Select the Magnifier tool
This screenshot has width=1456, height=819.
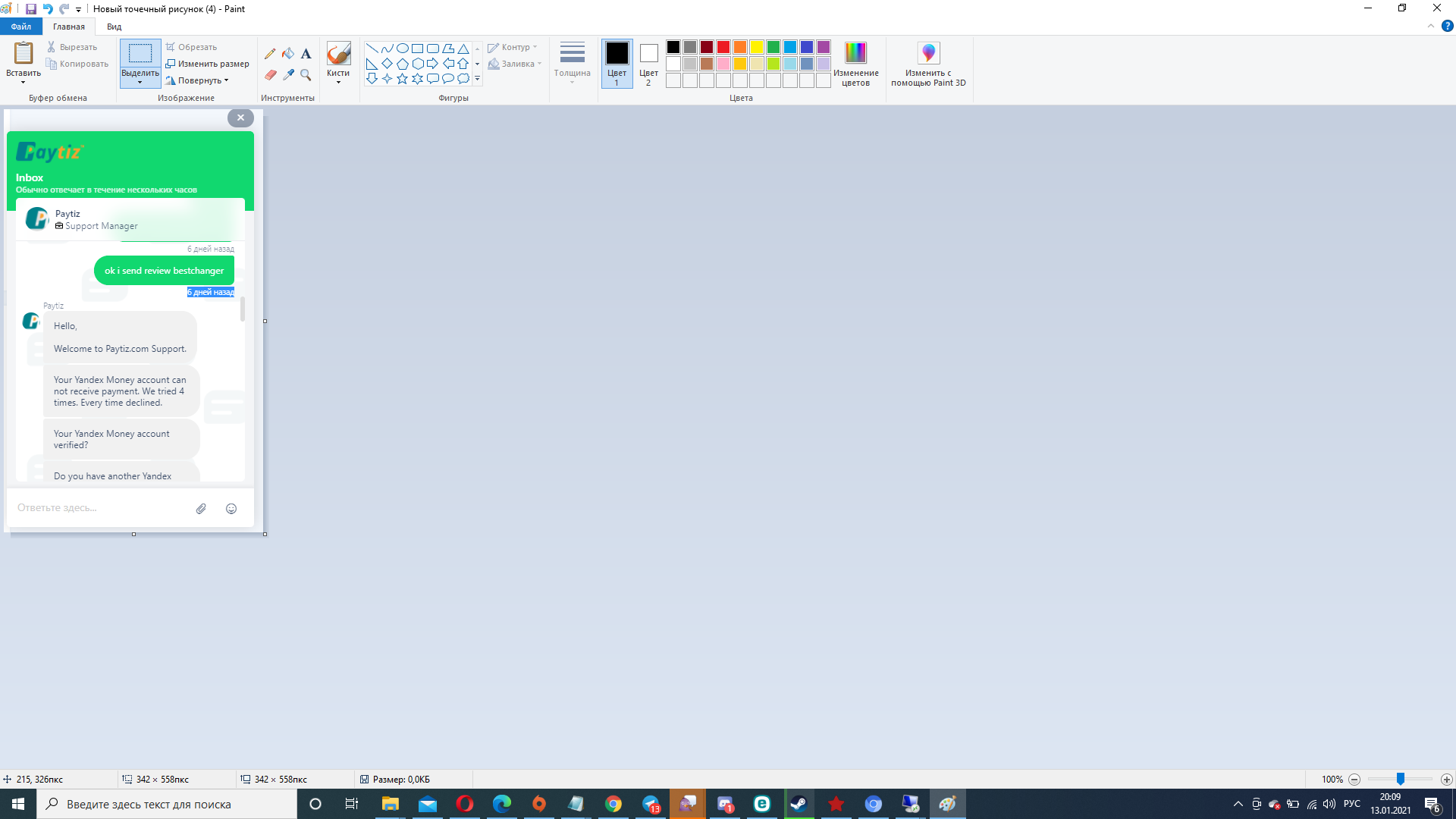point(306,75)
